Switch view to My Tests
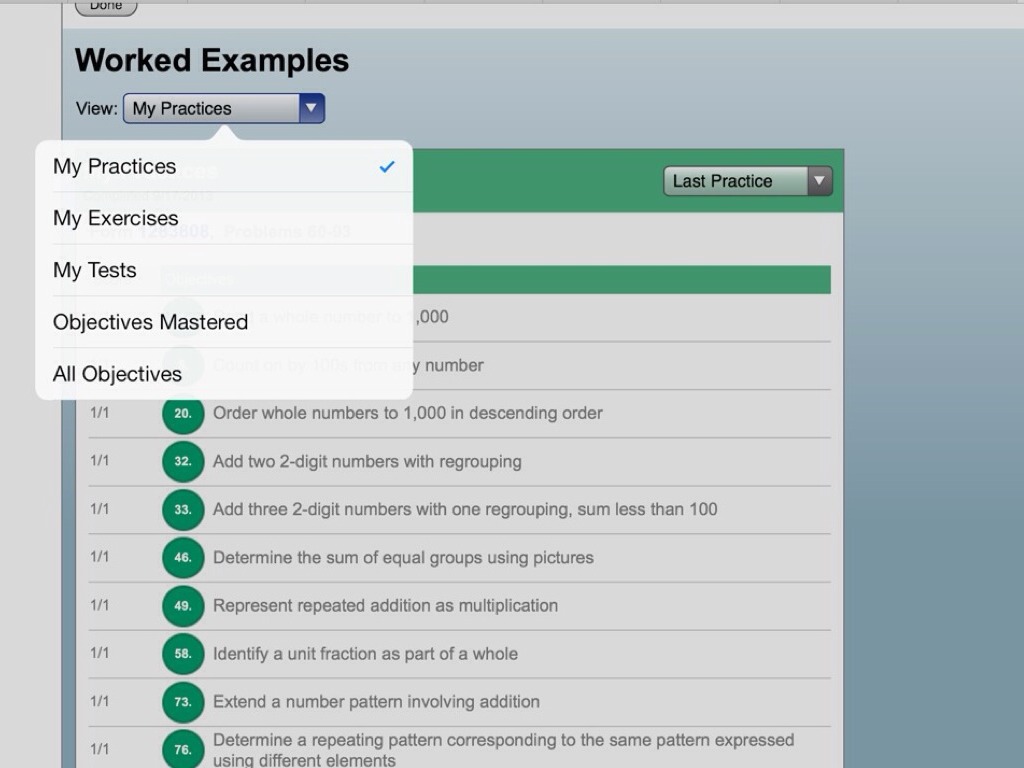The image size is (1024, 768). [224, 271]
